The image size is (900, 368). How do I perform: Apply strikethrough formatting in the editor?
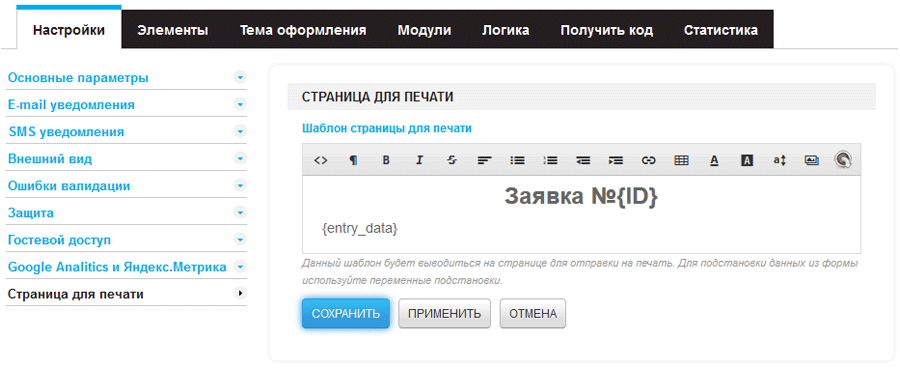pos(452,161)
